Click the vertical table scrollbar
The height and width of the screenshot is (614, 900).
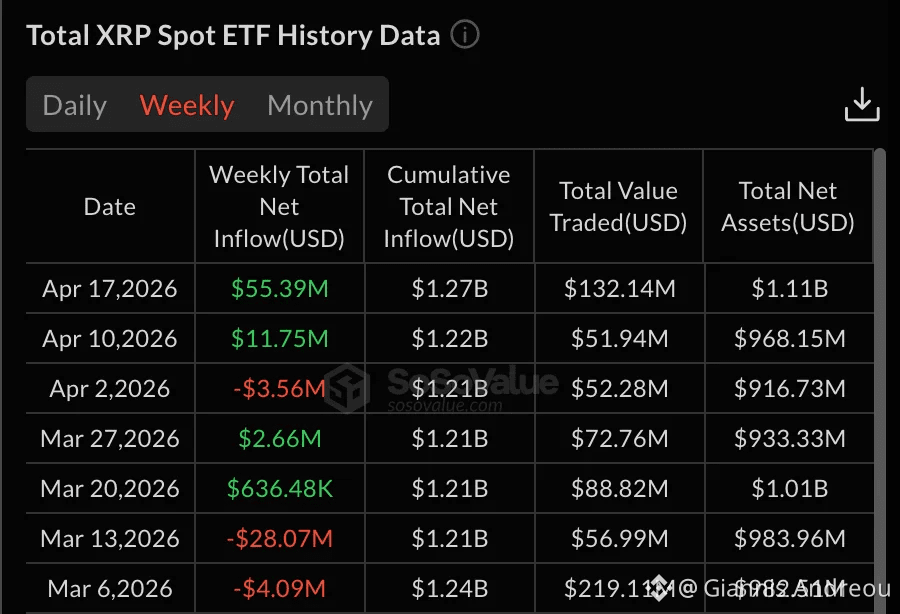point(880,379)
